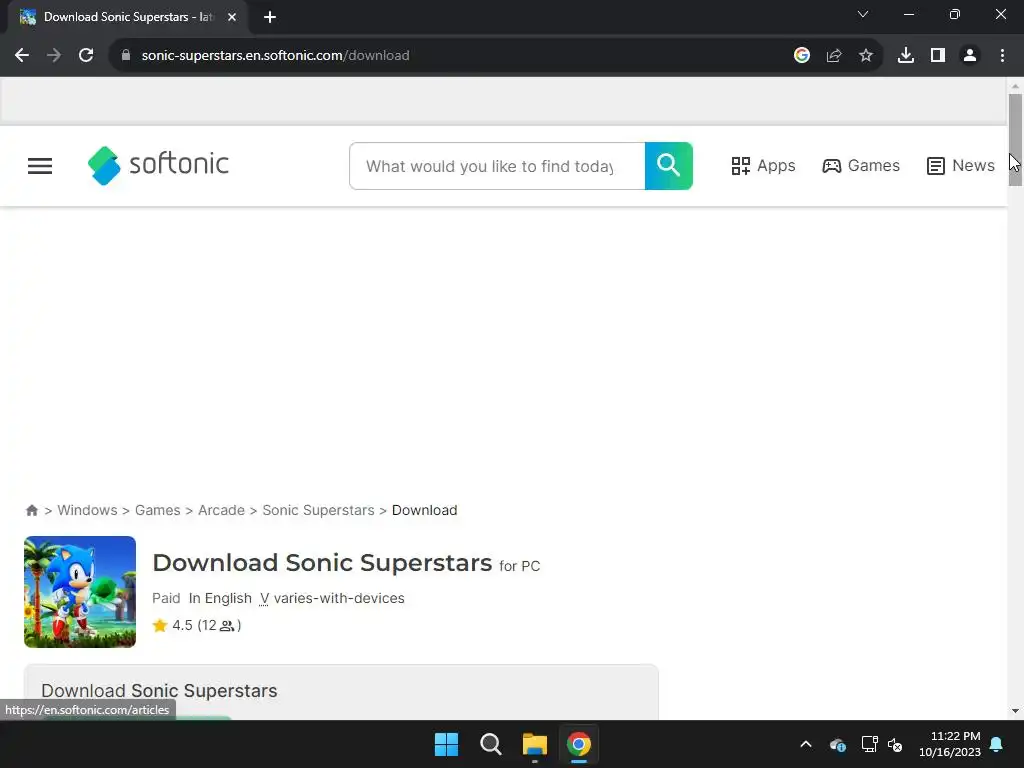View site information lock icon
Image resolution: width=1024 pixels, height=768 pixels.
pos(126,56)
